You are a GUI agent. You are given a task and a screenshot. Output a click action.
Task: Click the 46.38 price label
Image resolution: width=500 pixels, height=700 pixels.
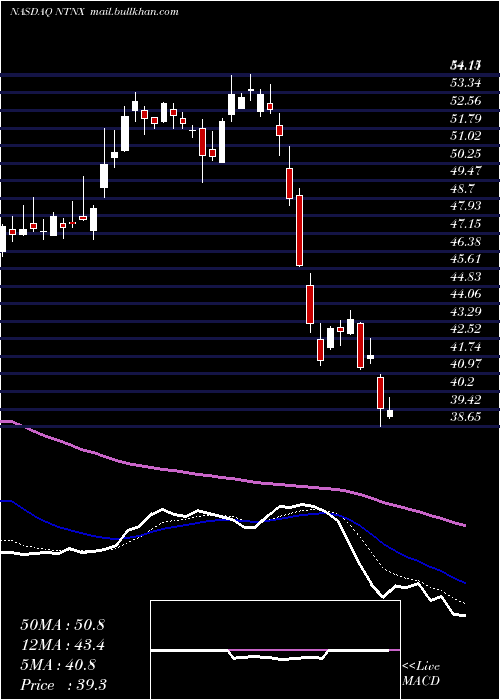(465, 242)
